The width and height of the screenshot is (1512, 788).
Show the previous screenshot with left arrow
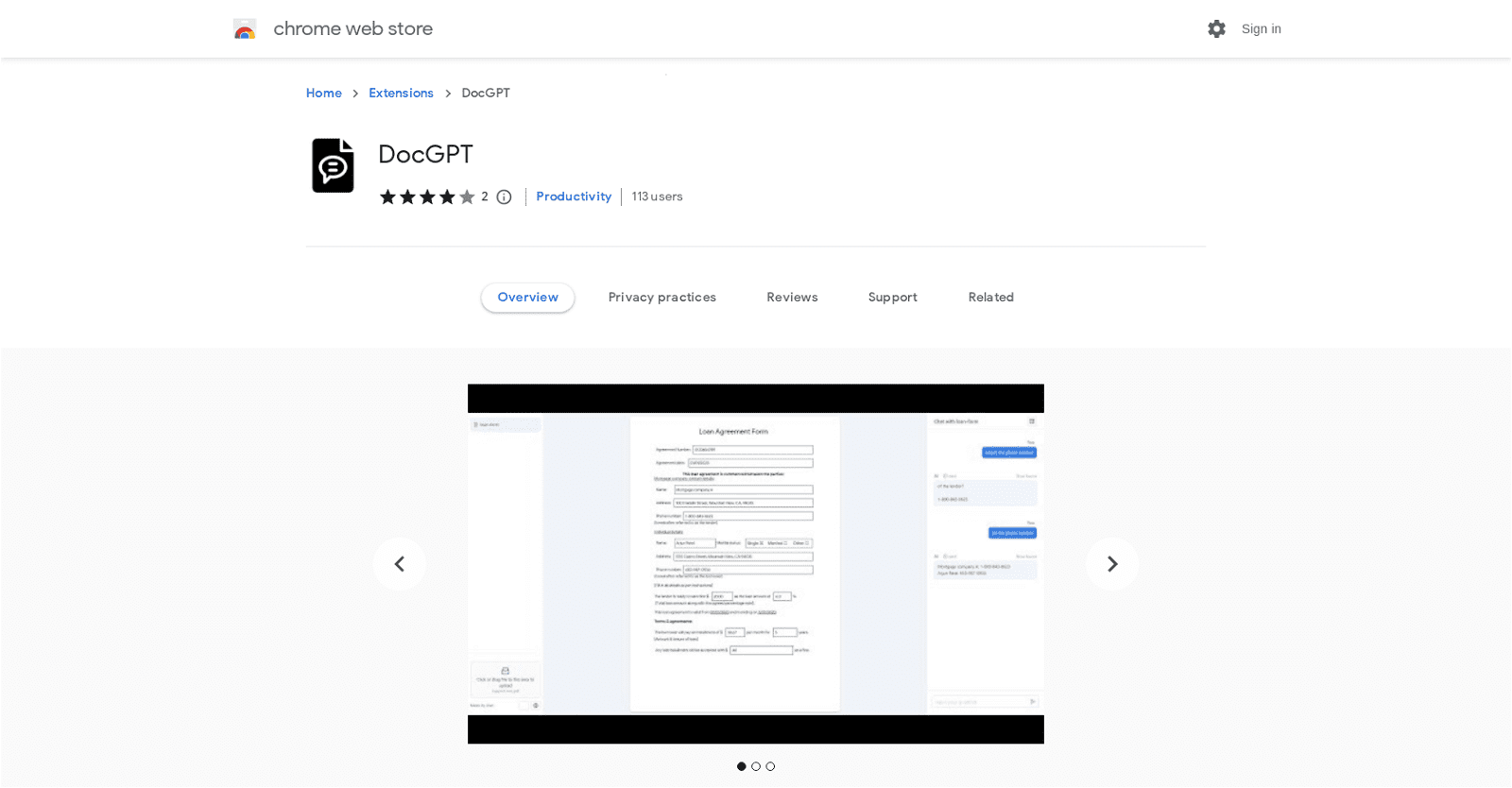click(400, 564)
